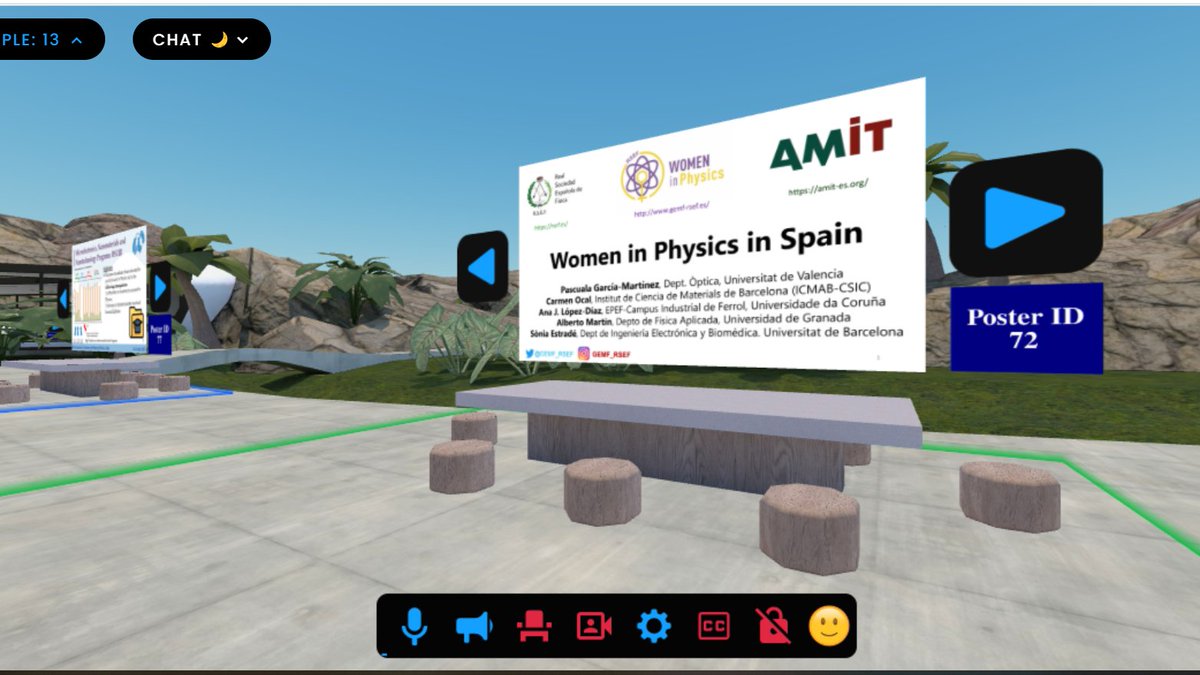Click the Real Sociedad Española de Física crest
1200x675 pixels.
(x=540, y=192)
